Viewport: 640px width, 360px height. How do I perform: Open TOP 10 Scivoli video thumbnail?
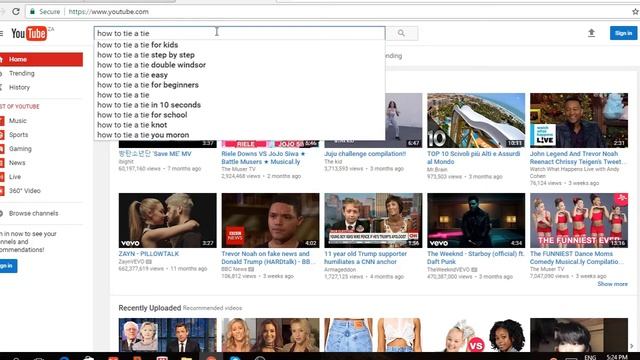(x=476, y=120)
